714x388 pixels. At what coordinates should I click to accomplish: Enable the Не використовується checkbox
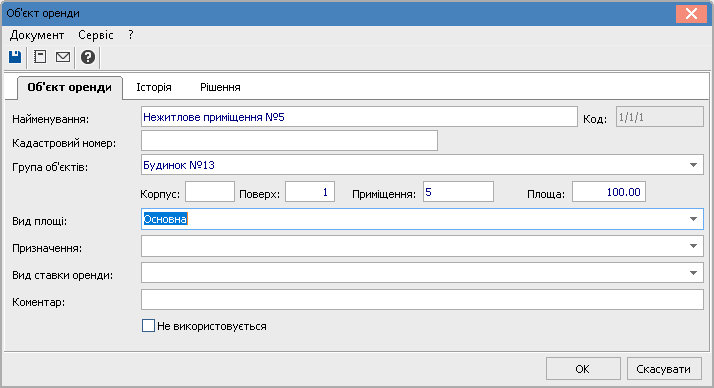point(148,326)
